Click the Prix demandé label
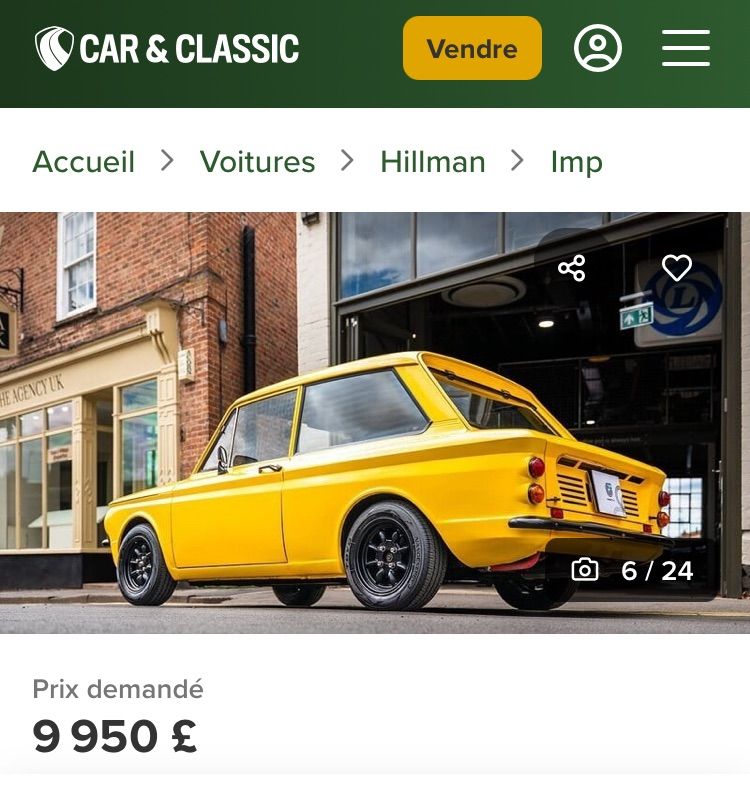 (x=118, y=689)
